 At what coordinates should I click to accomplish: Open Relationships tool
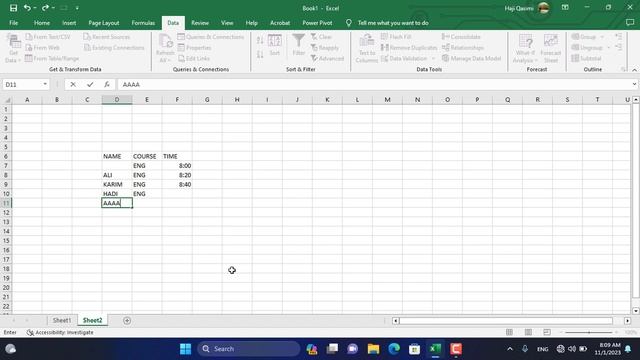463,48
